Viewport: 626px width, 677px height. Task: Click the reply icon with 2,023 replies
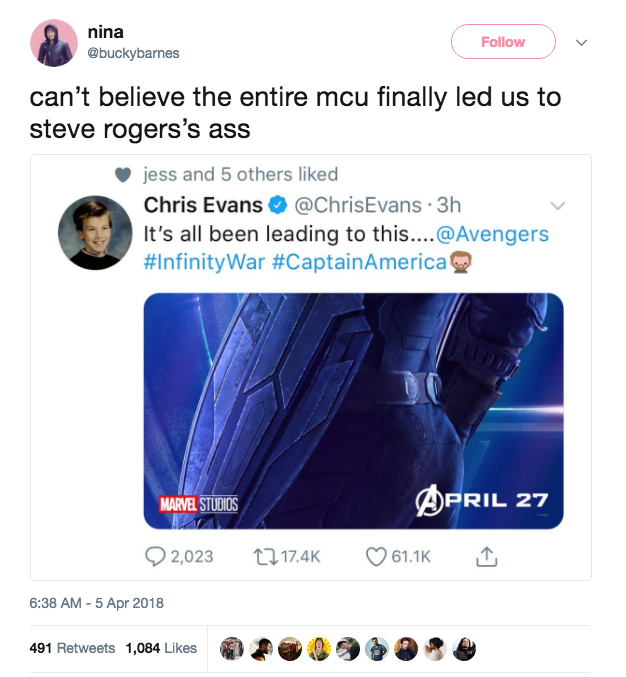click(x=155, y=557)
